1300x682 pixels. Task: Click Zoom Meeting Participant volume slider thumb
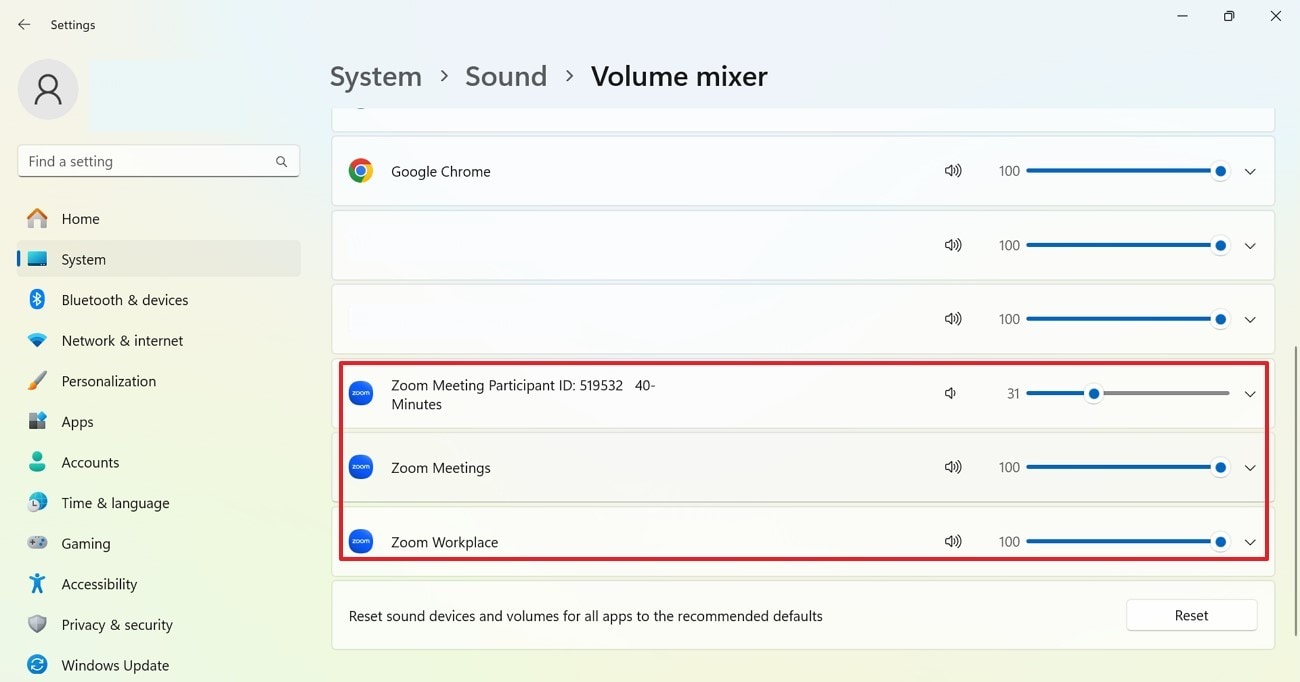point(1094,394)
